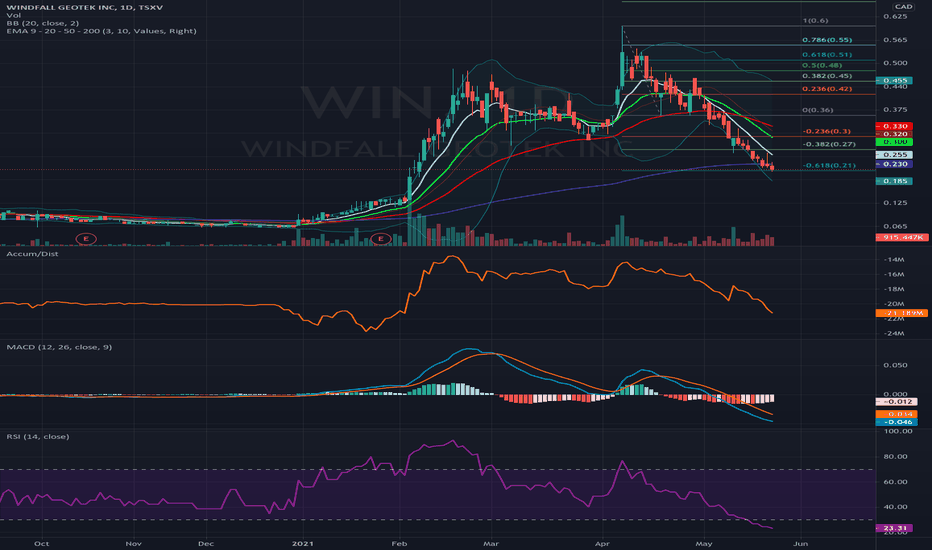This screenshot has height=550, width=932.
Task: Click the Oct label on time axis
Action: point(41,543)
